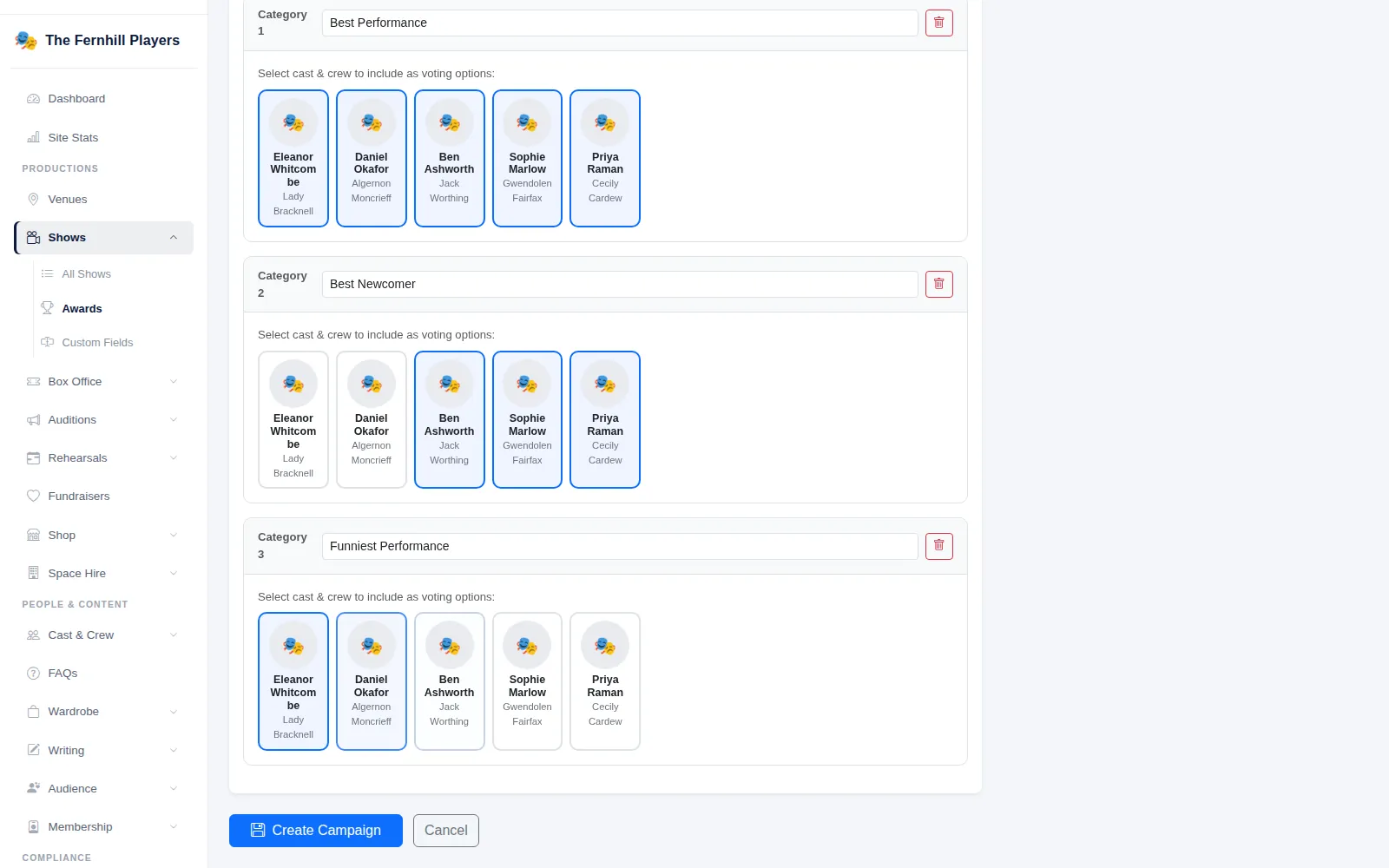The height and width of the screenshot is (868, 1389).
Task: Select Ben Ashworth for Funniest Performance
Action: click(x=450, y=681)
